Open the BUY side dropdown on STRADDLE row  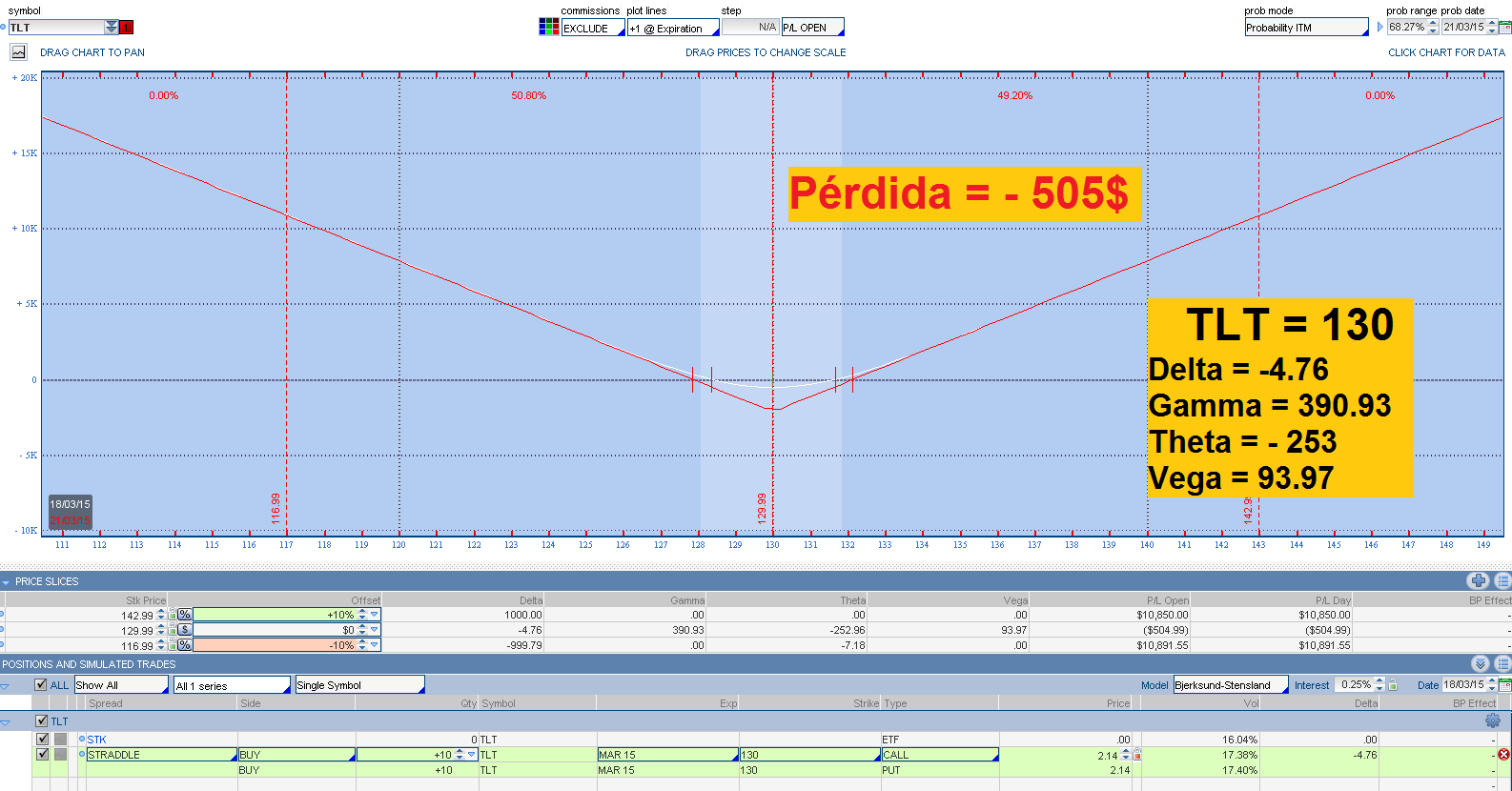(296, 755)
